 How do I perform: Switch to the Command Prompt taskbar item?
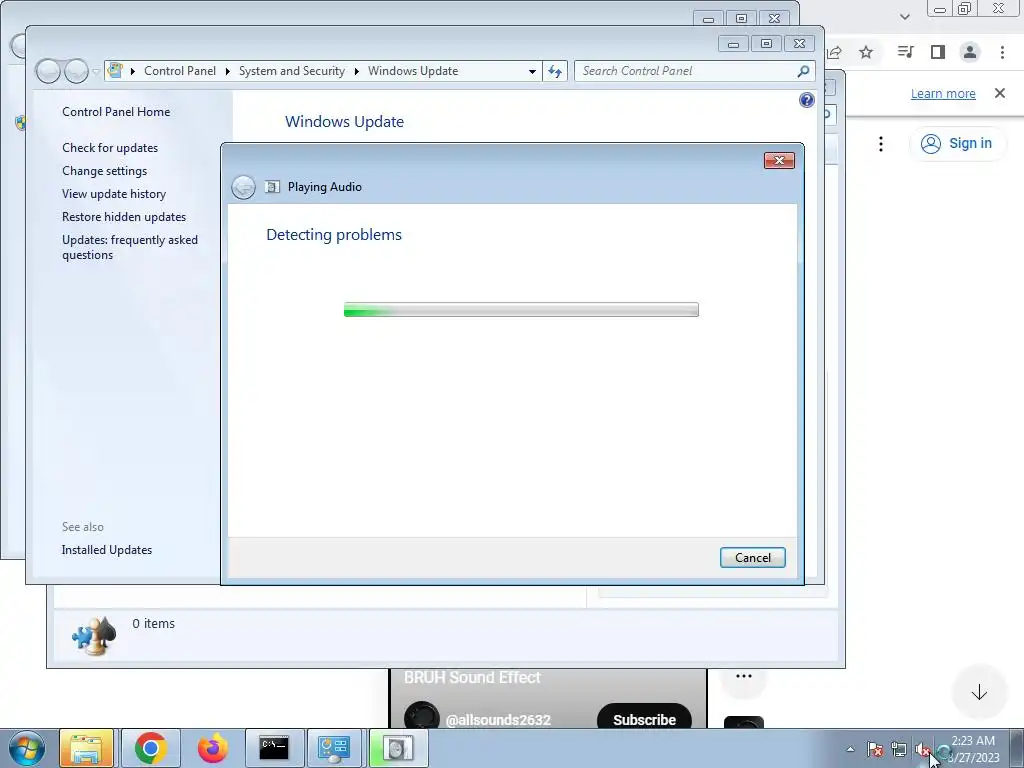pyautogui.click(x=274, y=748)
